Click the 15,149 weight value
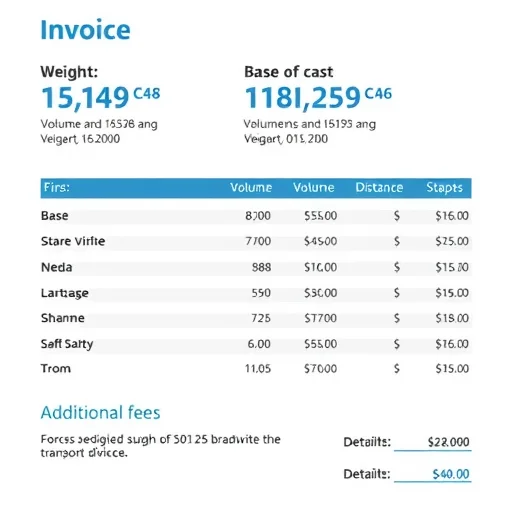 [x=85, y=98]
